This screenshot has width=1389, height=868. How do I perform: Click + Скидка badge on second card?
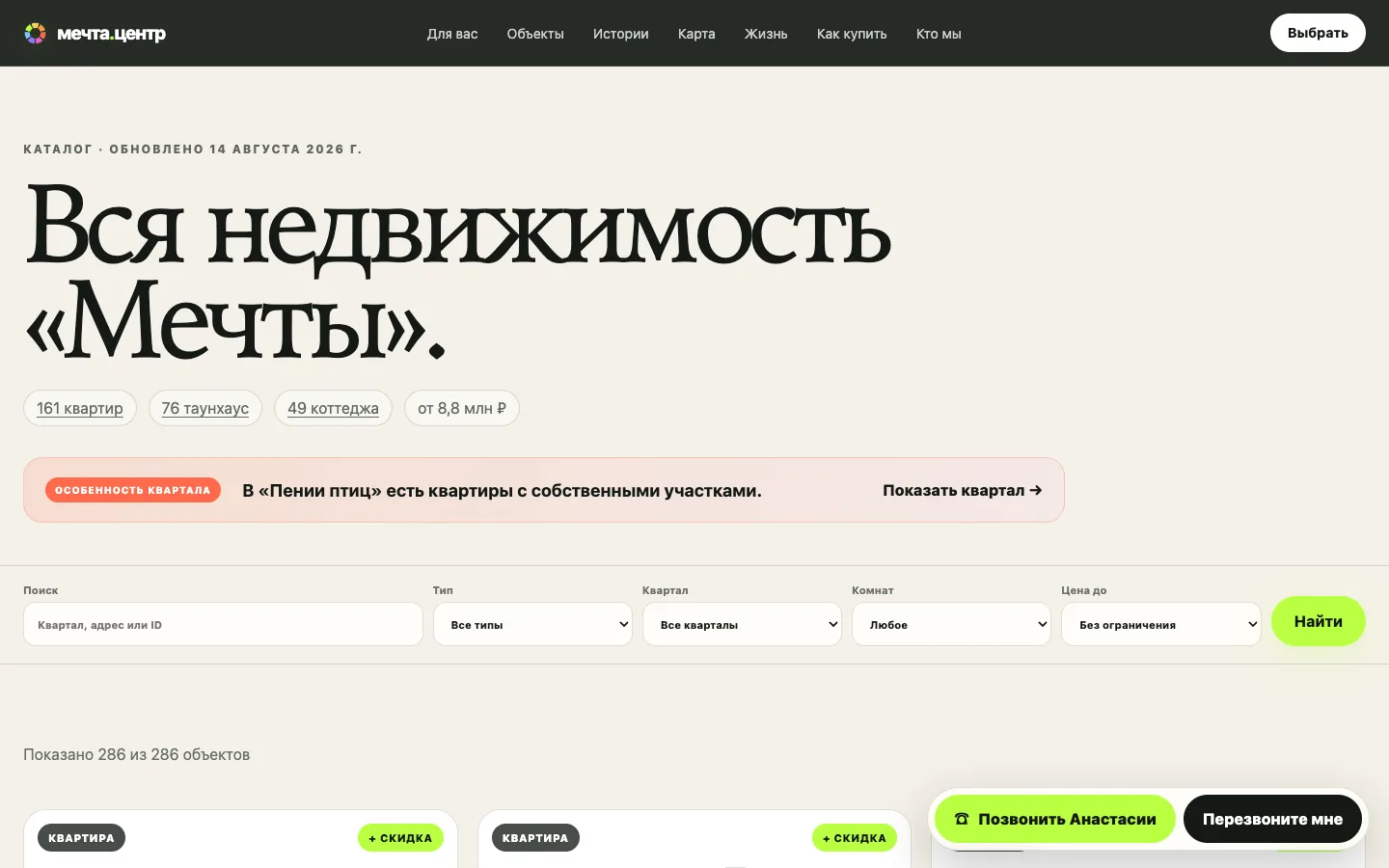tap(855, 838)
